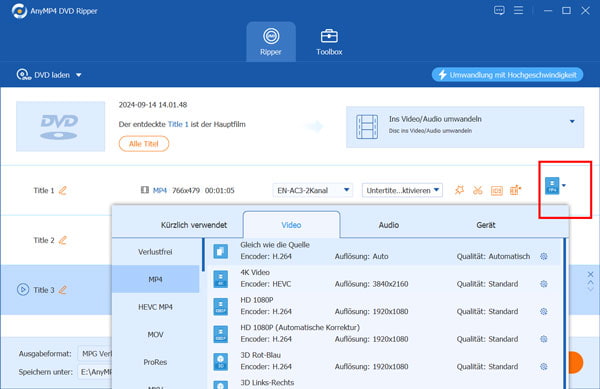The height and width of the screenshot is (389, 600).
Task: Click the AnyMP4 DVD Ripper logo
Action: tap(19, 11)
